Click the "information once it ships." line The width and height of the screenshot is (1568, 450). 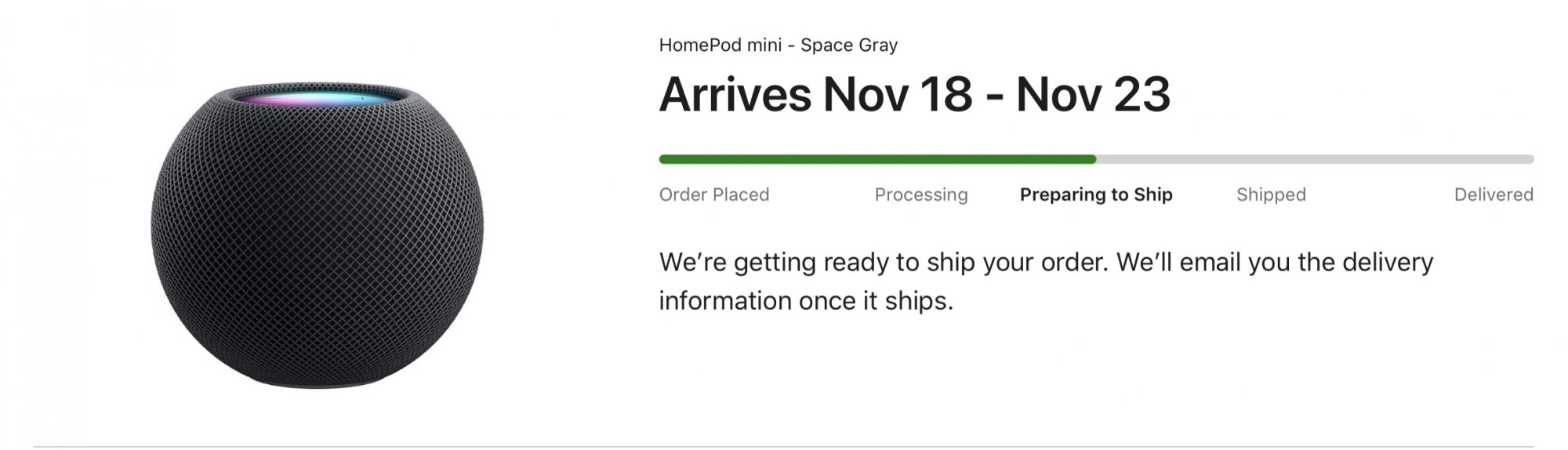pyautogui.click(x=806, y=301)
